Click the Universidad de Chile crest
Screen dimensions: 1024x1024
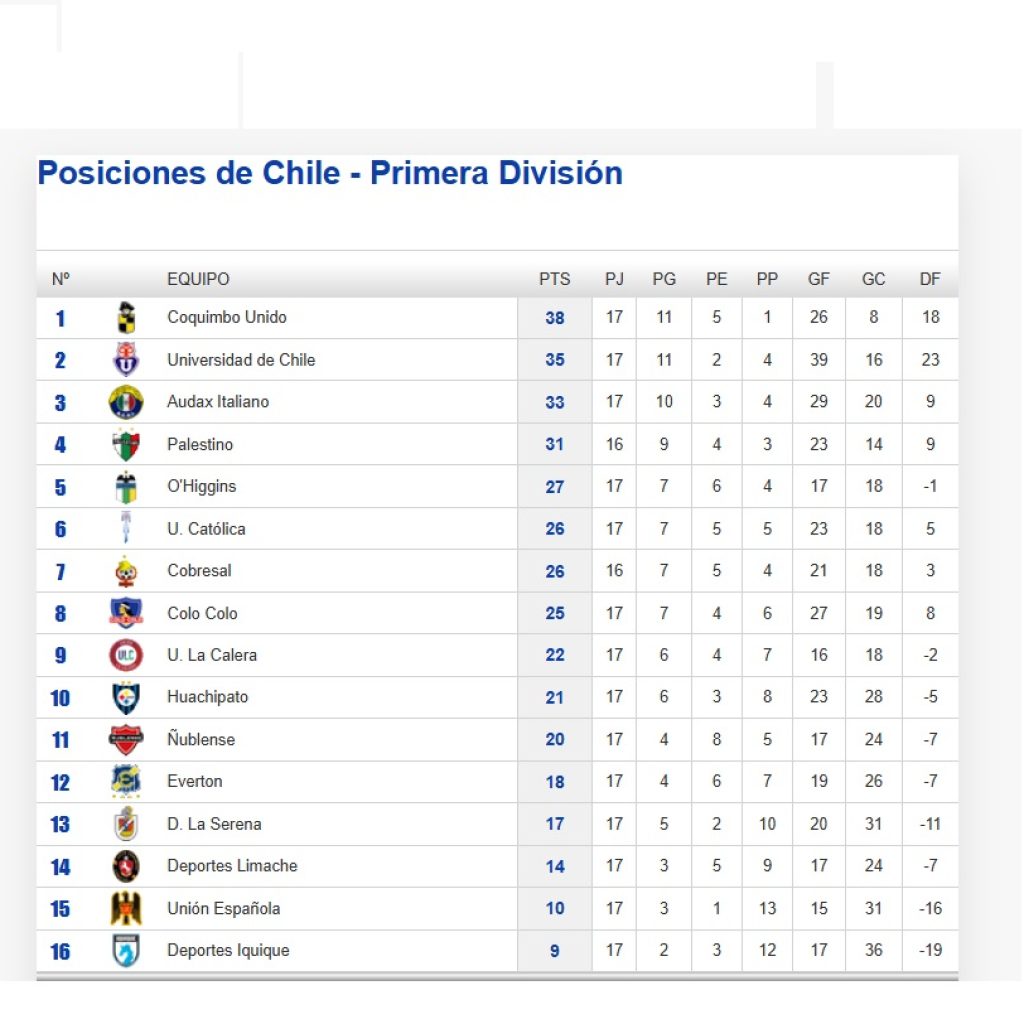click(x=126, y=360)
